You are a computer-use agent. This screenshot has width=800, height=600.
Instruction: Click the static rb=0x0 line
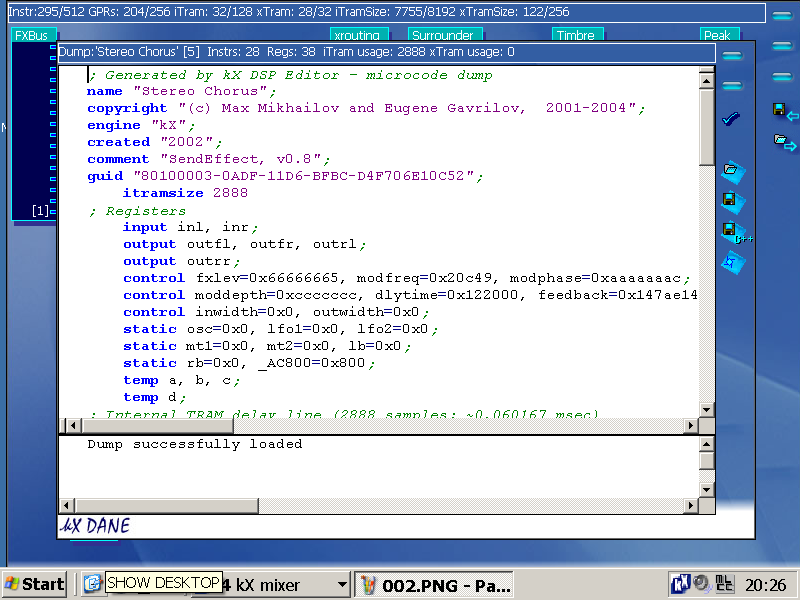pyautogui.click(x=249, y=363)
